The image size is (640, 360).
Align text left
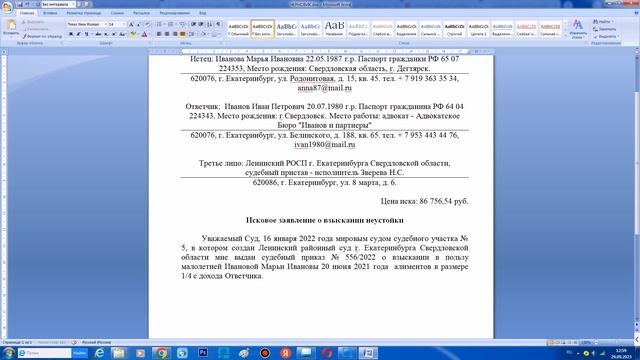pyautogui.click(x=159, y=34)
